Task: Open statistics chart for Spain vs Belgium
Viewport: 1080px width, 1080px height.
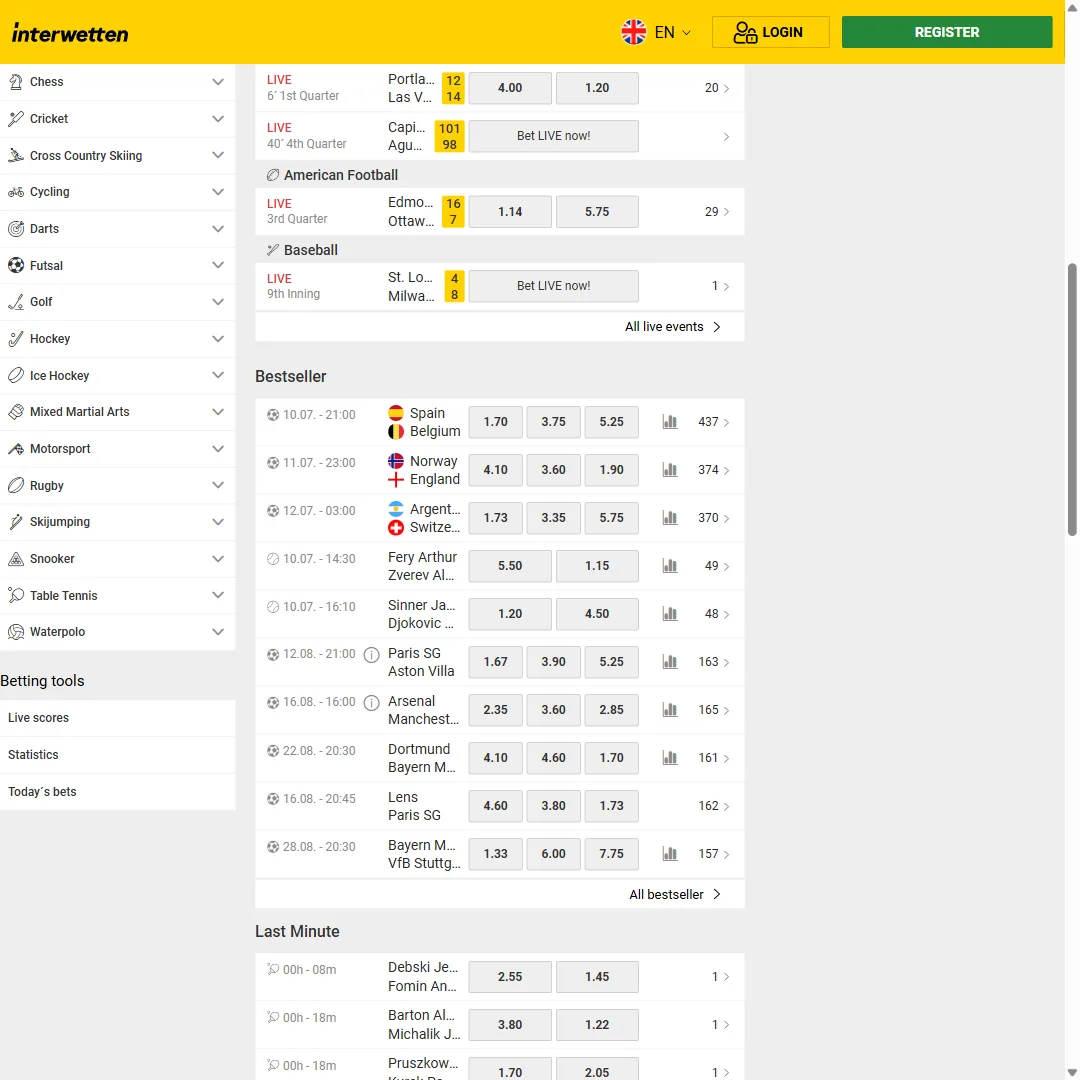Action: (x=669, y=422)
